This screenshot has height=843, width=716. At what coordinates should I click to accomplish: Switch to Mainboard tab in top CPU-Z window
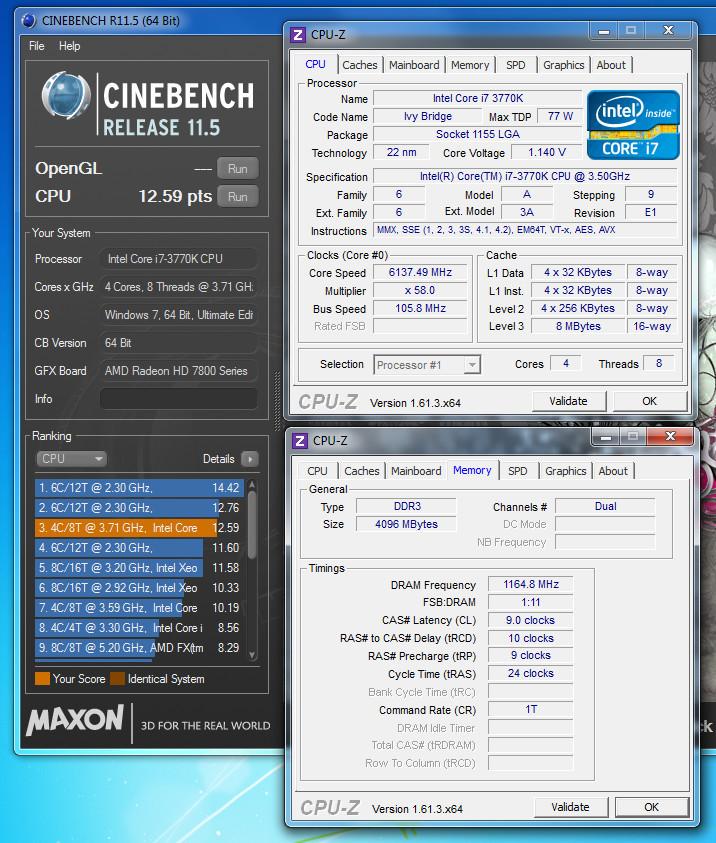point(414,65)
